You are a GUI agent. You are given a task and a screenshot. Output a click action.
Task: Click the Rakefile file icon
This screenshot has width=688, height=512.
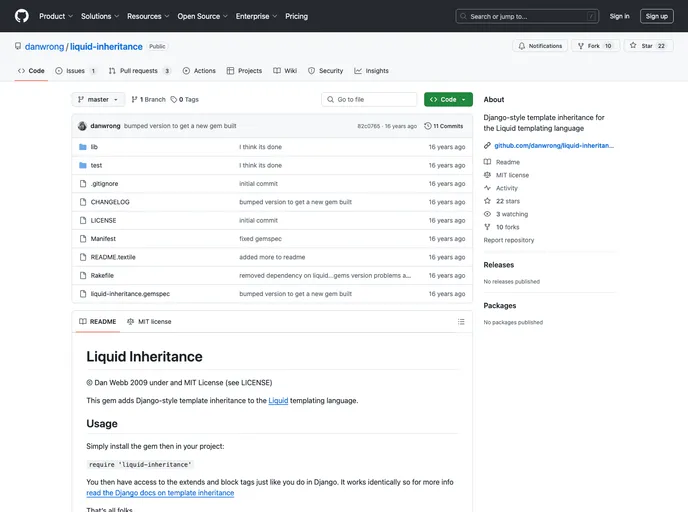pyautogui.click(x=82, y=276)
